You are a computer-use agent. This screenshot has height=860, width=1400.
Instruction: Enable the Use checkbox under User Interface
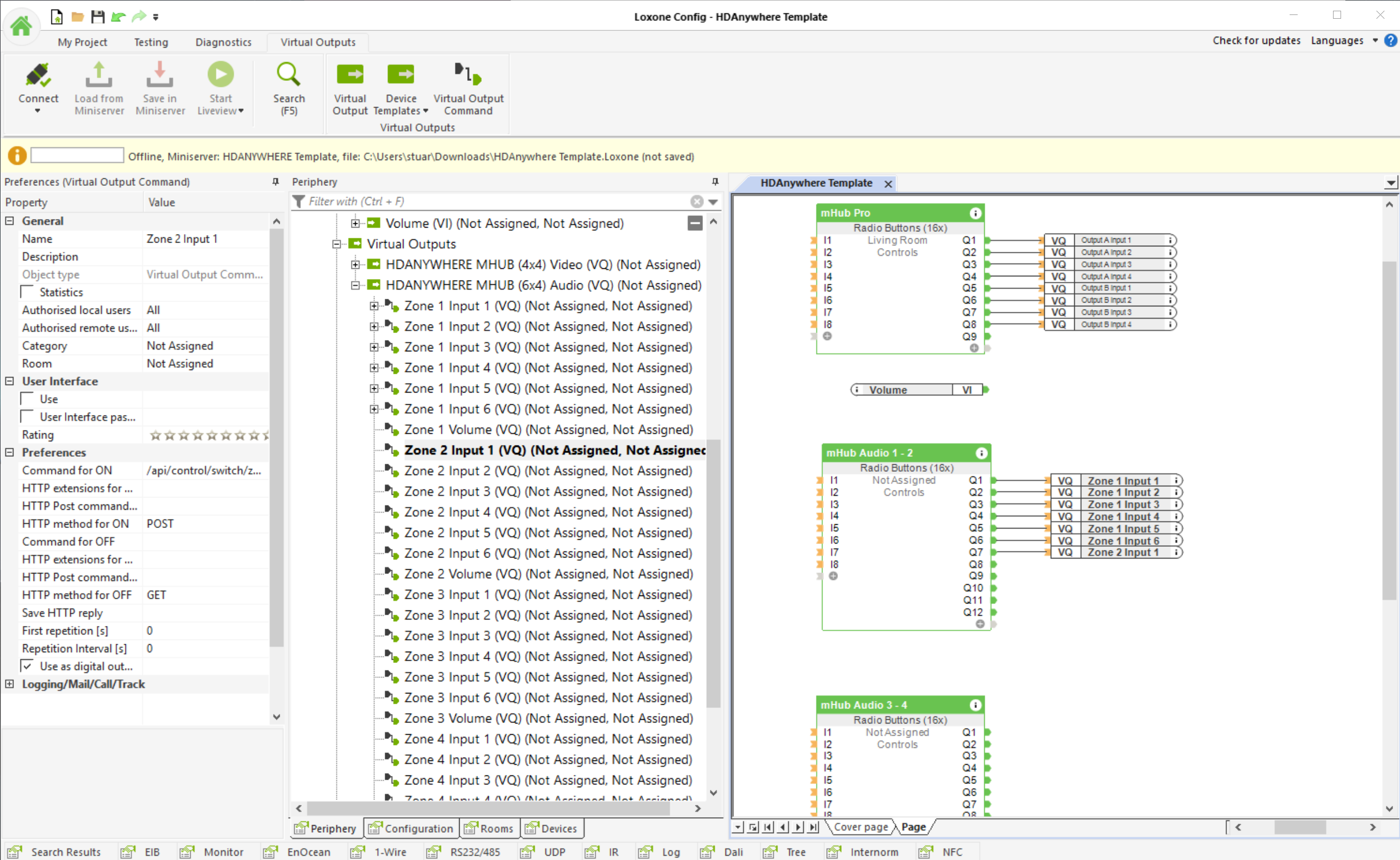(27, 399)
